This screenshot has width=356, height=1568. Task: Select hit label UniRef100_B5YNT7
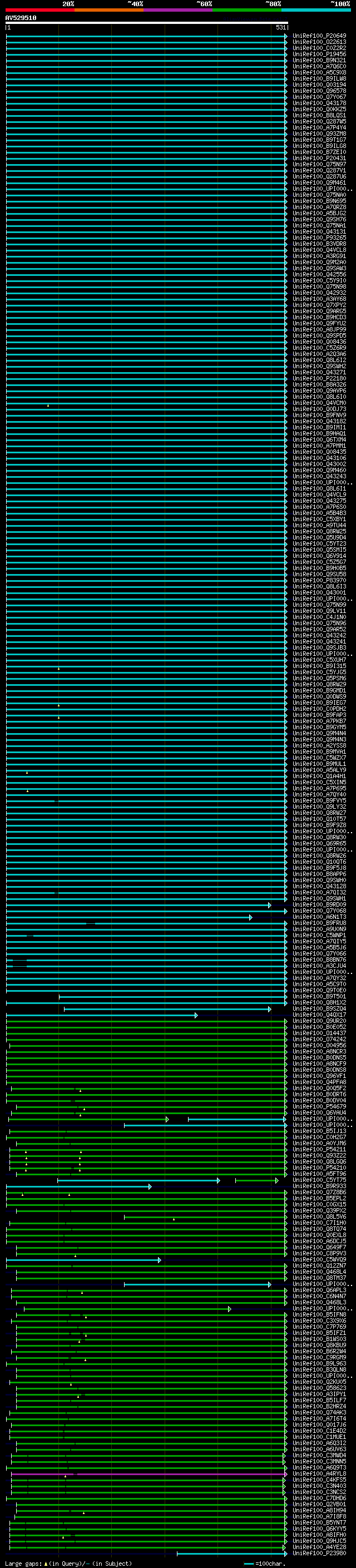pos(319,1522)
